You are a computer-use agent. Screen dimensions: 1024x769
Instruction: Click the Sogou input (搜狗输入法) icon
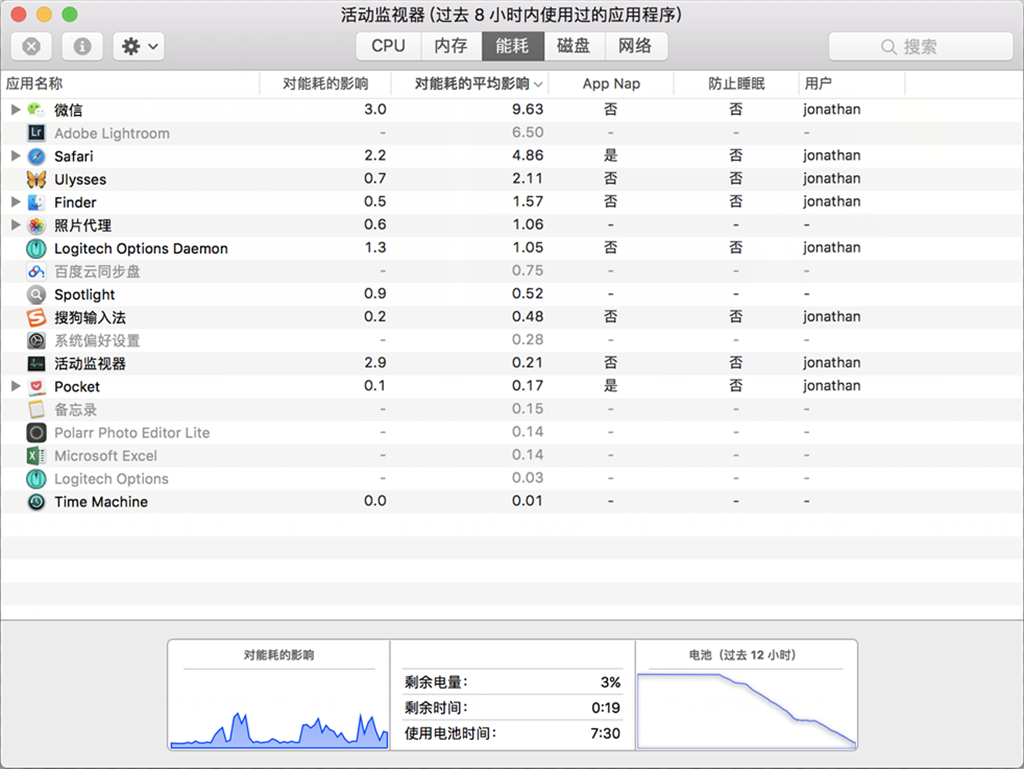click(36, 317)
